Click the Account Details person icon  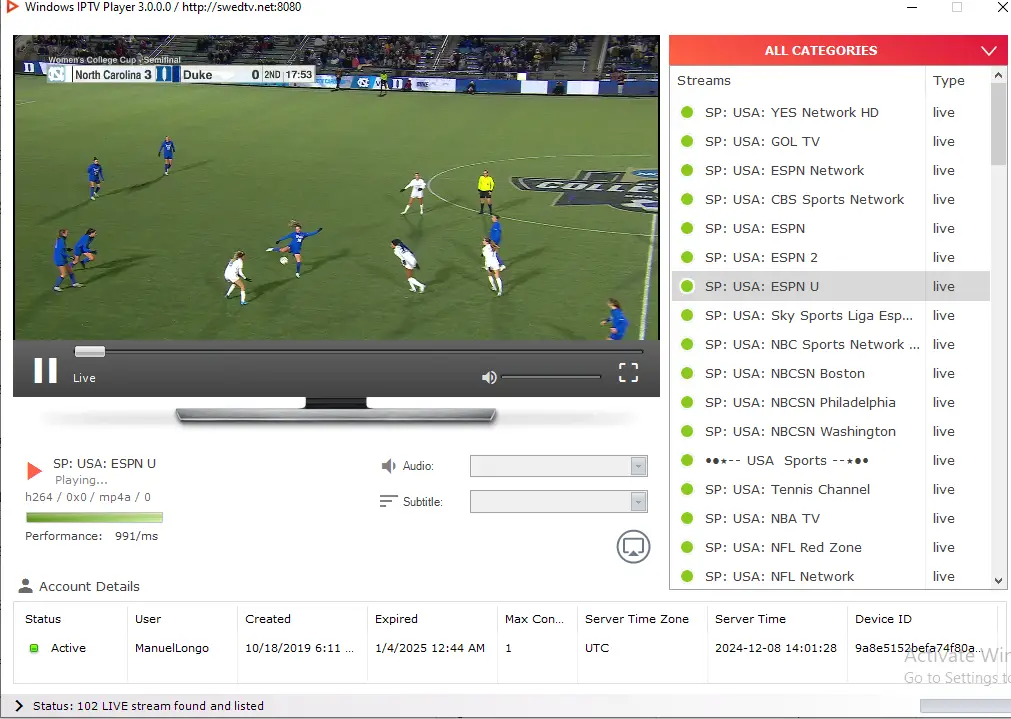26,586
